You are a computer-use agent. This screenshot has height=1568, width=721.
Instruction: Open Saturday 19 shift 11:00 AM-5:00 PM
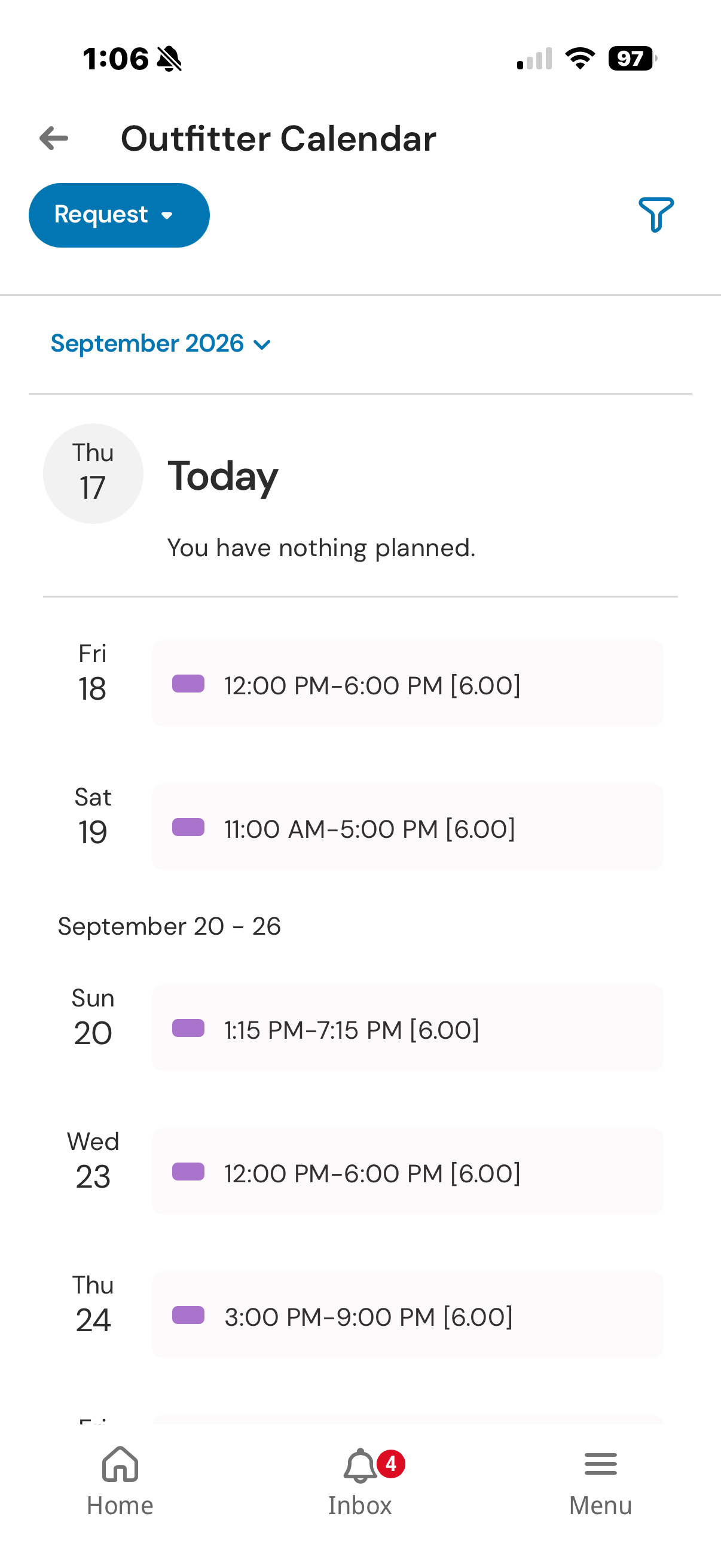tap(408, 827)
